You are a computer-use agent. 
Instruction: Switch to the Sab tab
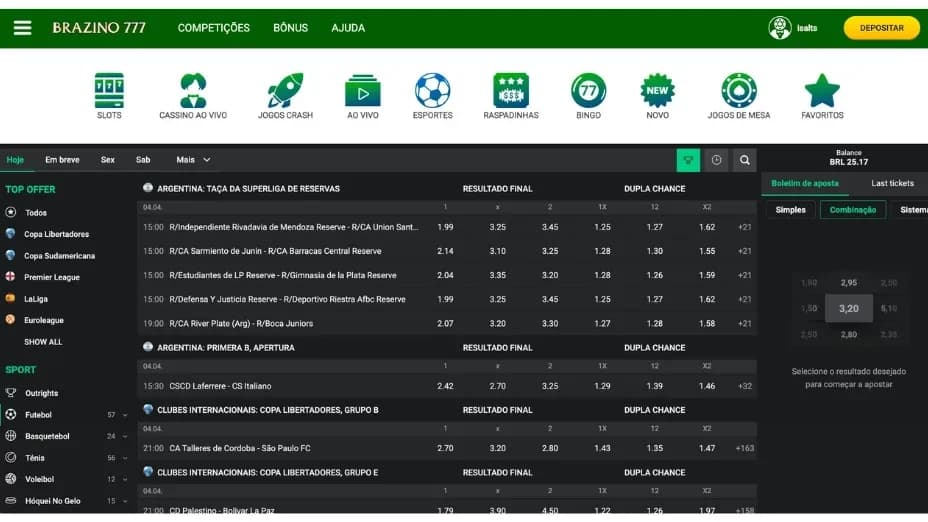click(143, 160)
